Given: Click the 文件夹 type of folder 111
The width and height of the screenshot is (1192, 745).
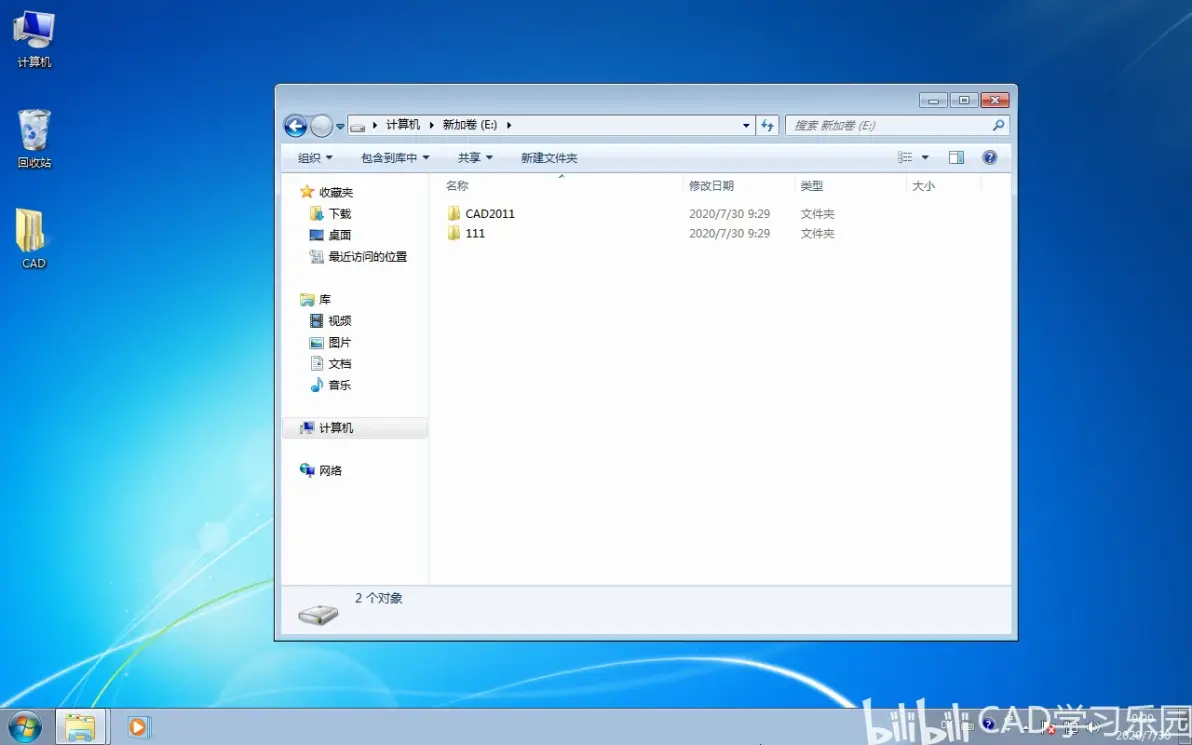Looking at the screenshot, I should point(817,233).
